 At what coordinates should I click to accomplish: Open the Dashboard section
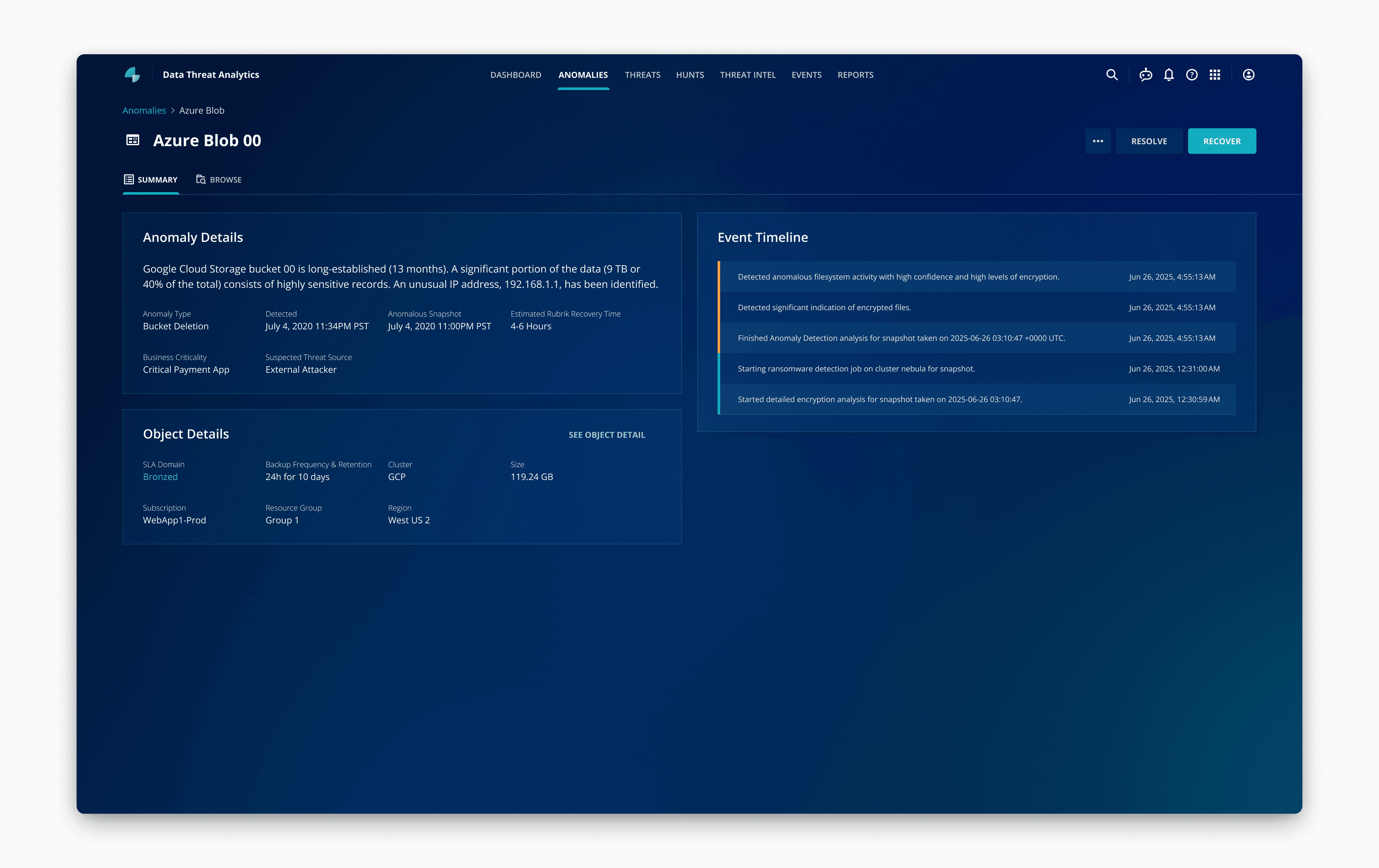(x=516, y=75)
